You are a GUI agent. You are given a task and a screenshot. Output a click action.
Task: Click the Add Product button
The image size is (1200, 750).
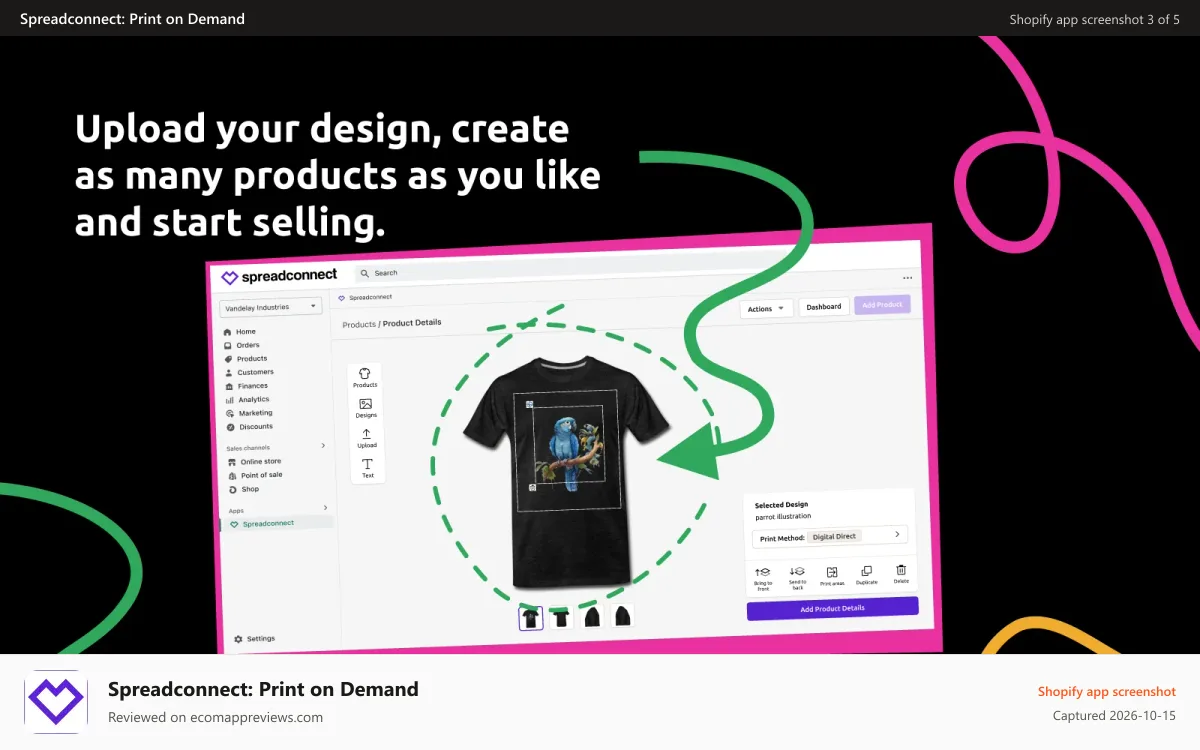882,304
